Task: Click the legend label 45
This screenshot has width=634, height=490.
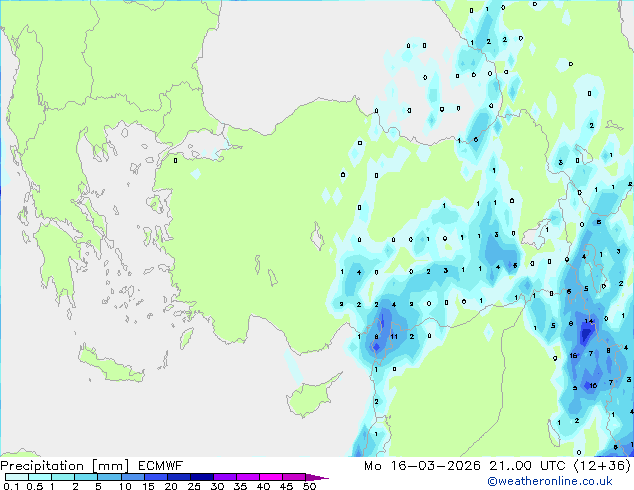Action: 287,486
